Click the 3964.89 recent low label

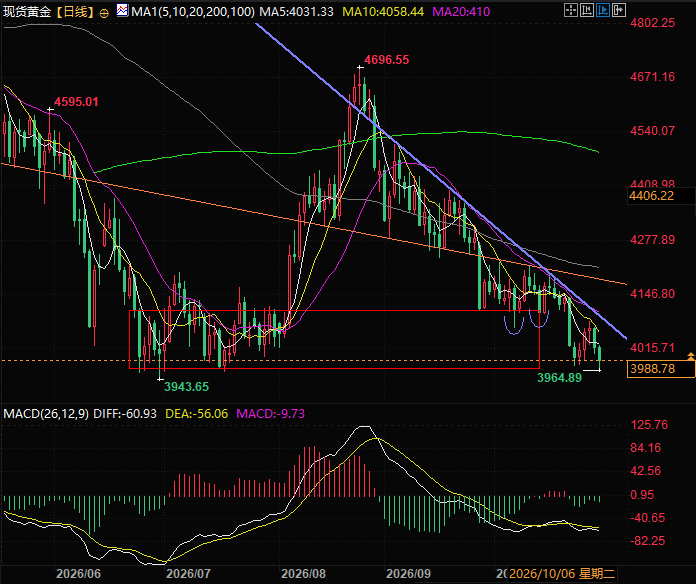[559, 378]
